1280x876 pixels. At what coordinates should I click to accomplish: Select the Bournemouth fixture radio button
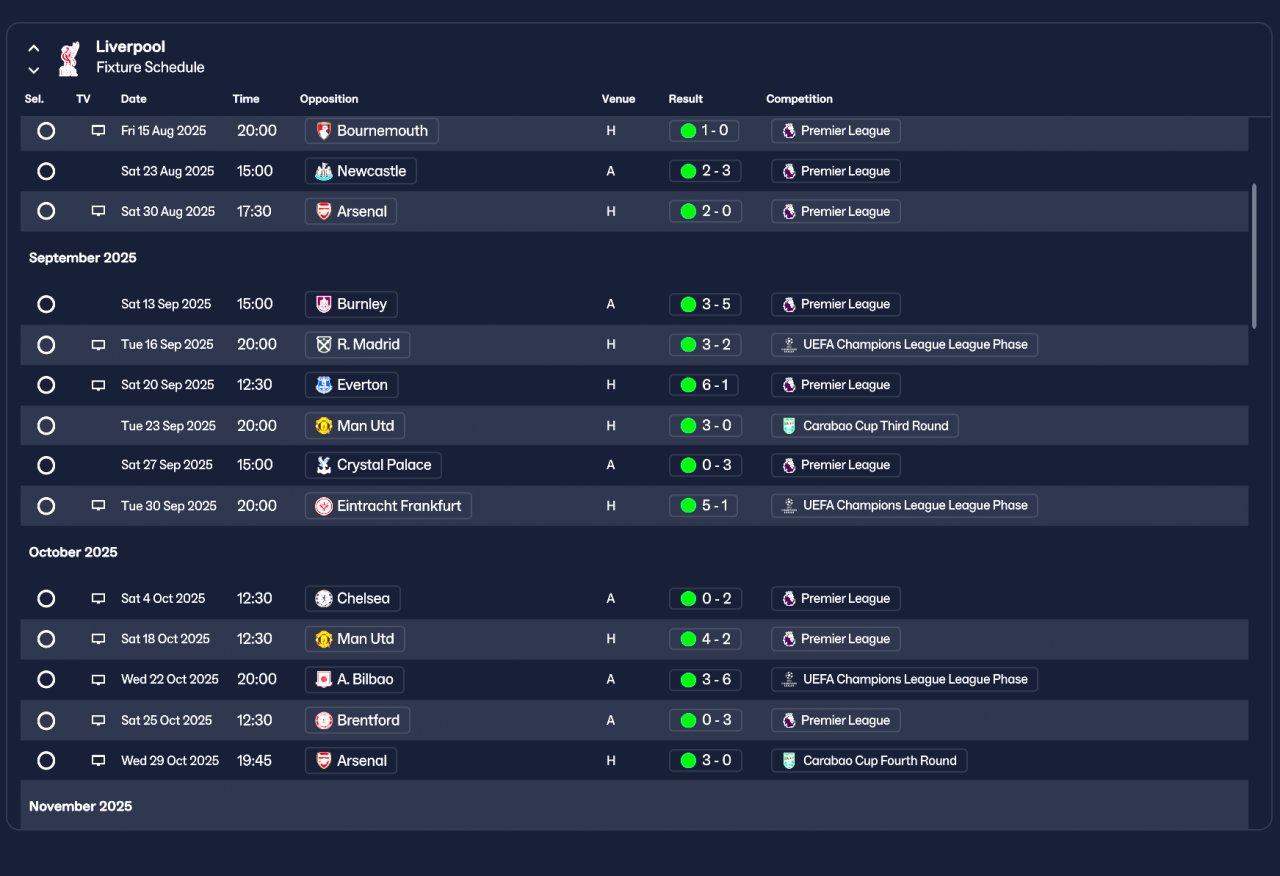46,131
